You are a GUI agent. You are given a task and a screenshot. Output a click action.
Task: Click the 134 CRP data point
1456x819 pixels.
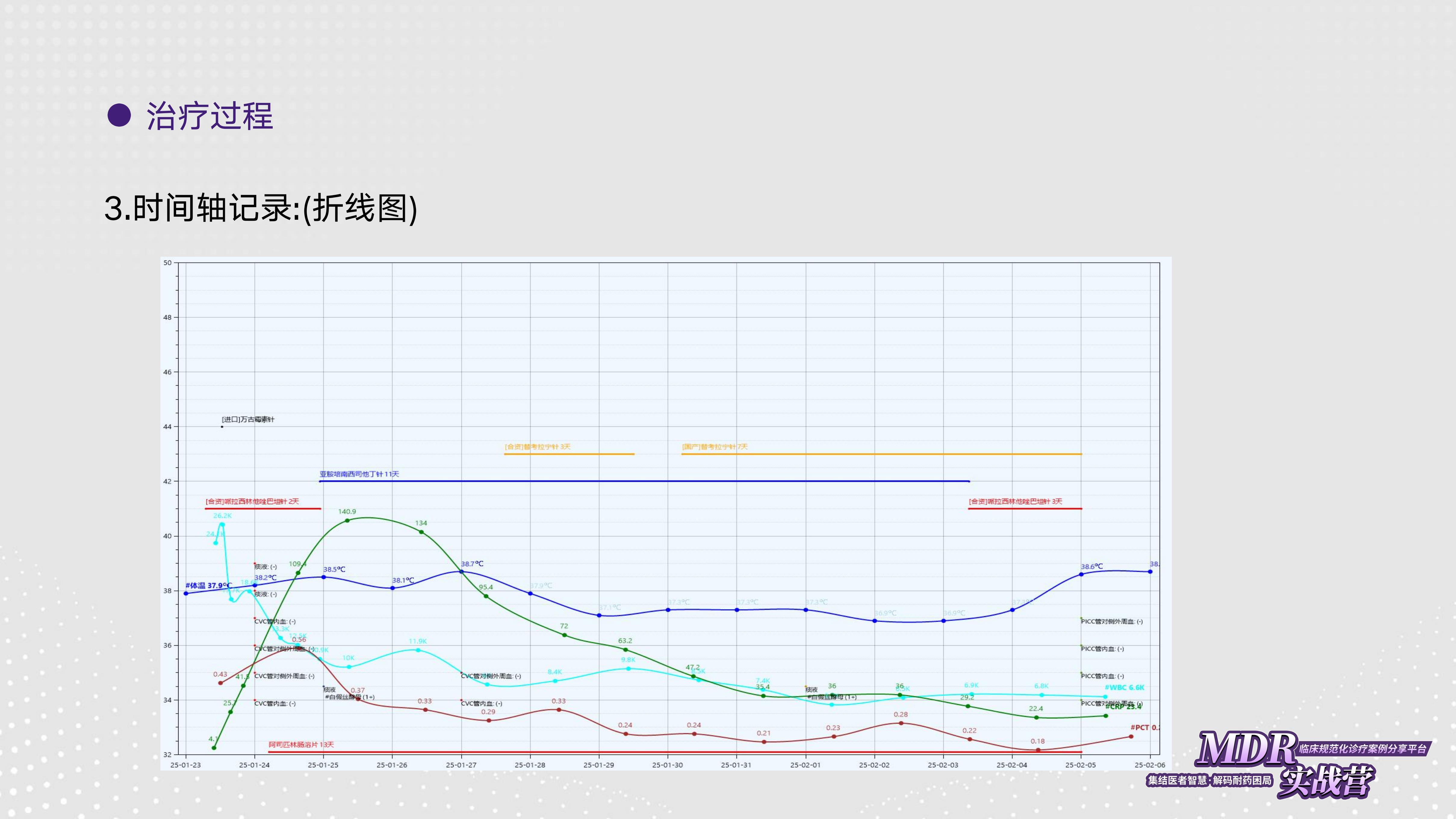[x=421, y=532]
